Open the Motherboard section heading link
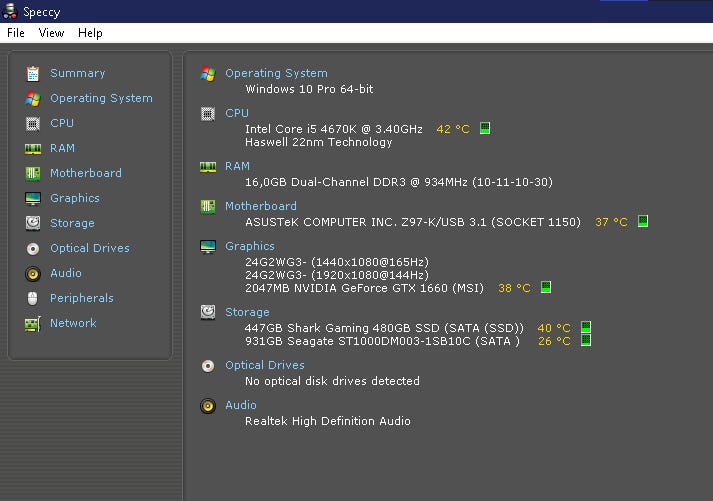713x501 pixels. click(260, 206)
